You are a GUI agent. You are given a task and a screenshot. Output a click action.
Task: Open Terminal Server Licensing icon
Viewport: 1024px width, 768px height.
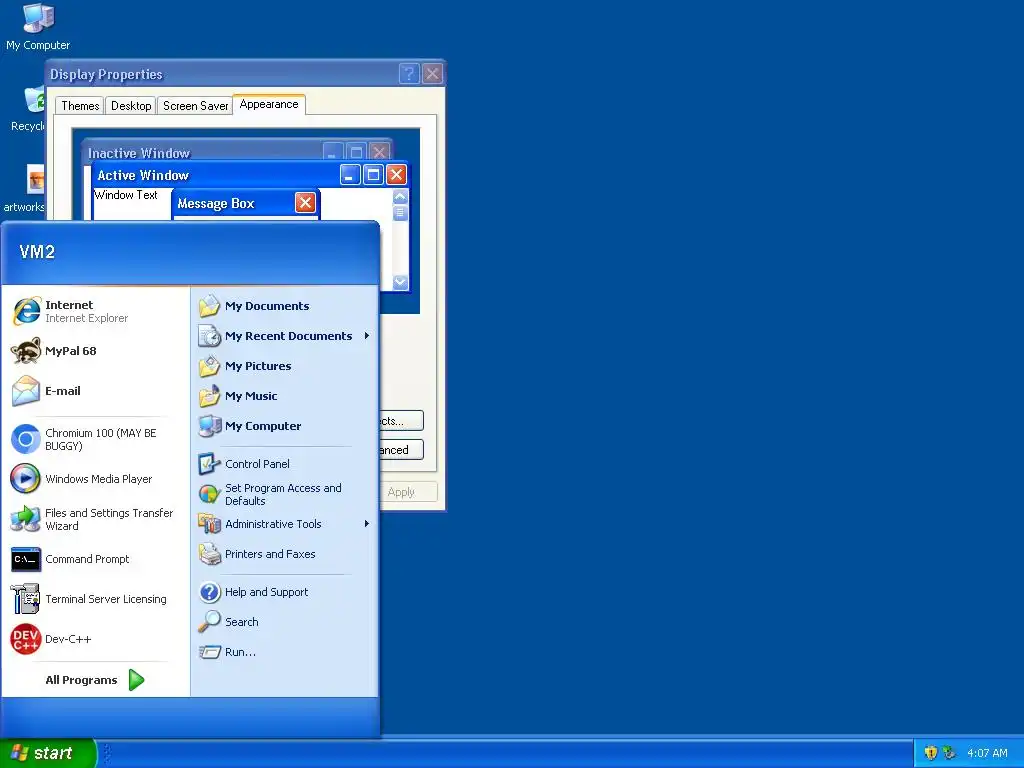click(x=26, y=599)
